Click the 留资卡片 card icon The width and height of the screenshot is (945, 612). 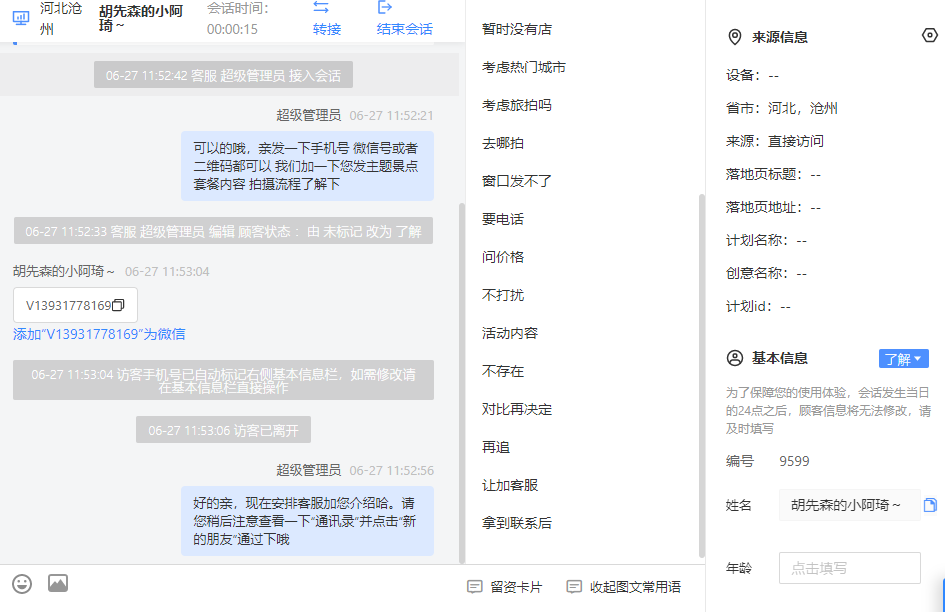[475, 587]
